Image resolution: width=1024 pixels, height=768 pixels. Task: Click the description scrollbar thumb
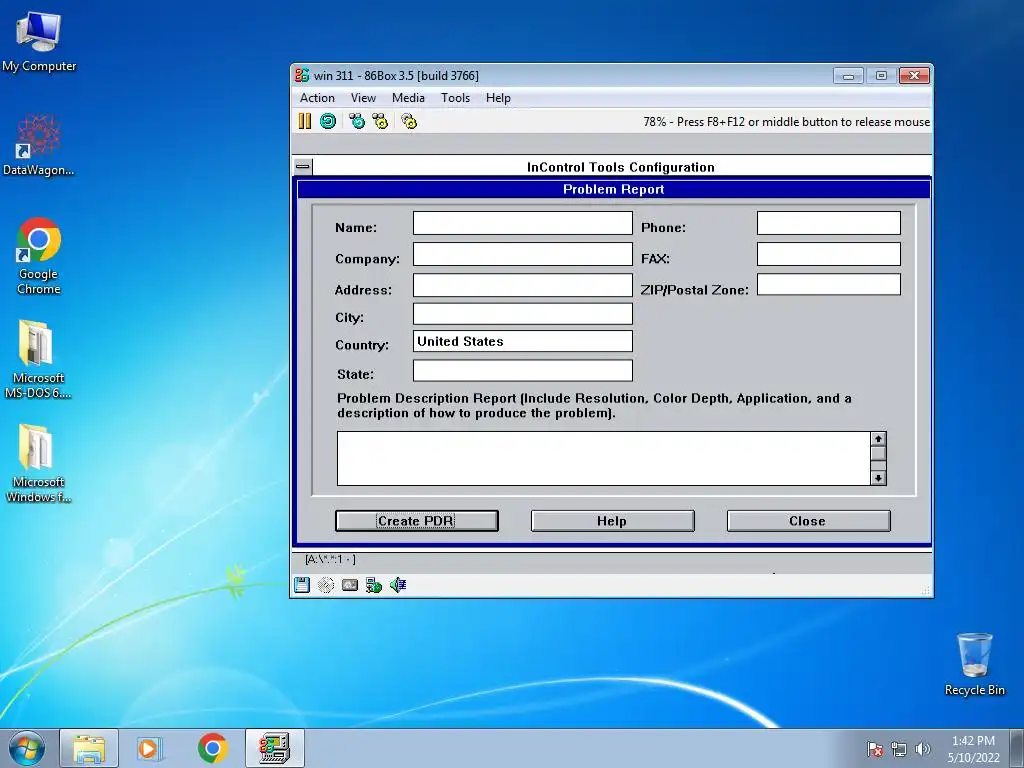(x=878, y=453)
